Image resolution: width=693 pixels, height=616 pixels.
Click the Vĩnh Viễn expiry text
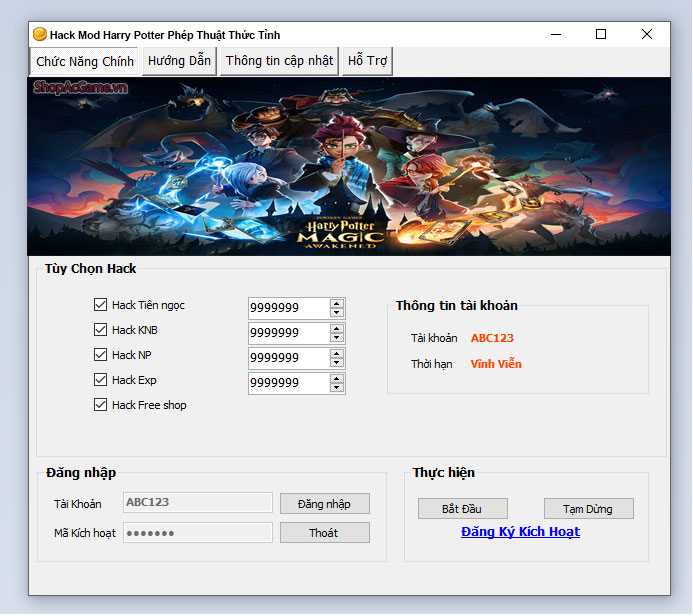[496, 364]
